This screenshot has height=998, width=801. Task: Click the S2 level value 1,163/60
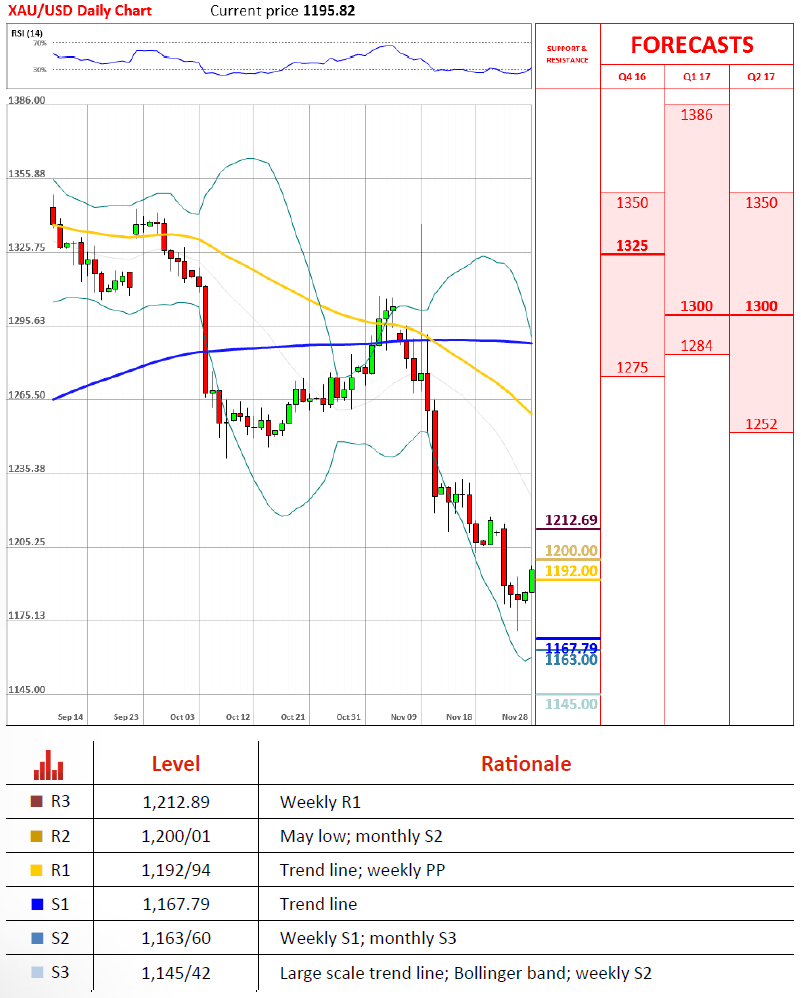(176, 938)
